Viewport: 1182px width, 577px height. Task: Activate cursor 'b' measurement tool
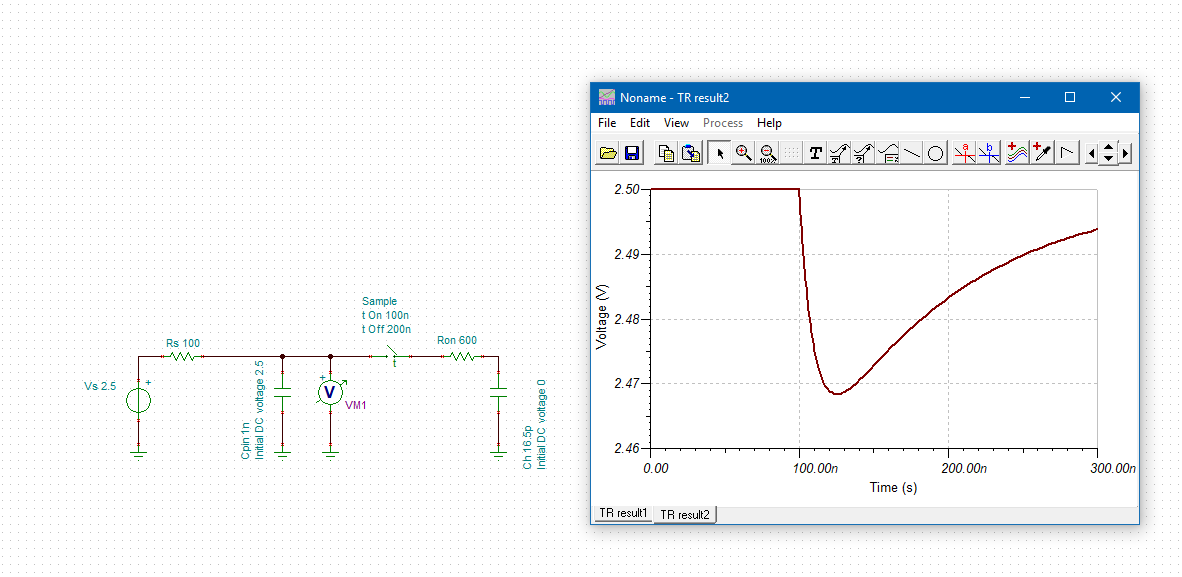987,152
